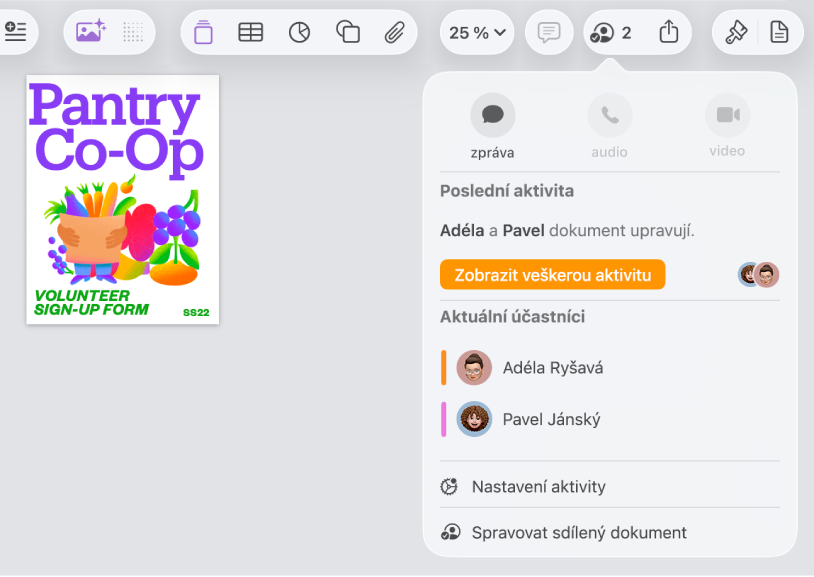The width and height of the screenshot is (814, 577).
Task: Click Pavel Jánský's avatar picture
Action: point(474,419)
